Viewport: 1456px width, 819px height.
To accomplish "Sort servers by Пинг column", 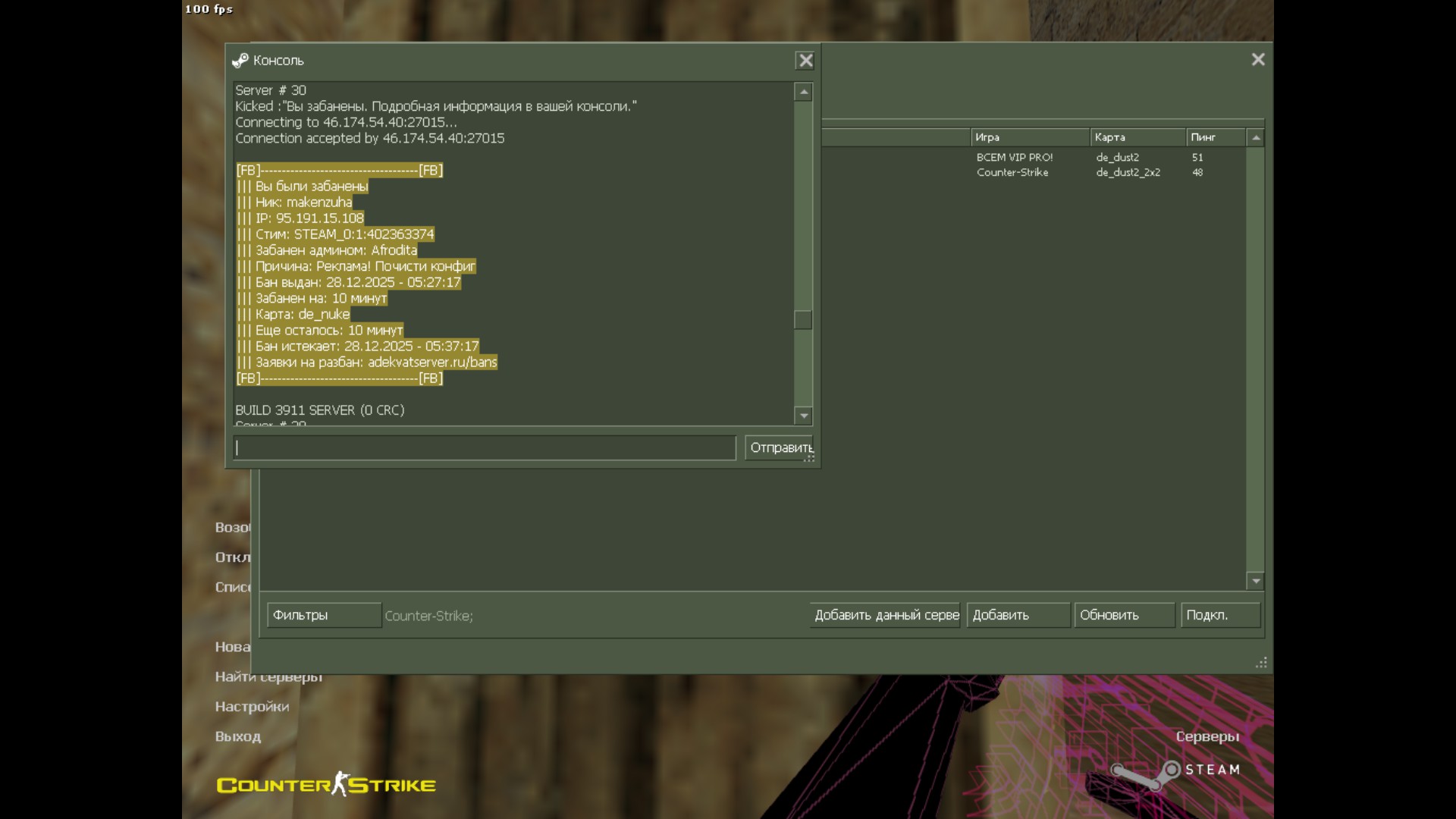I will (x=1214, y=138).
